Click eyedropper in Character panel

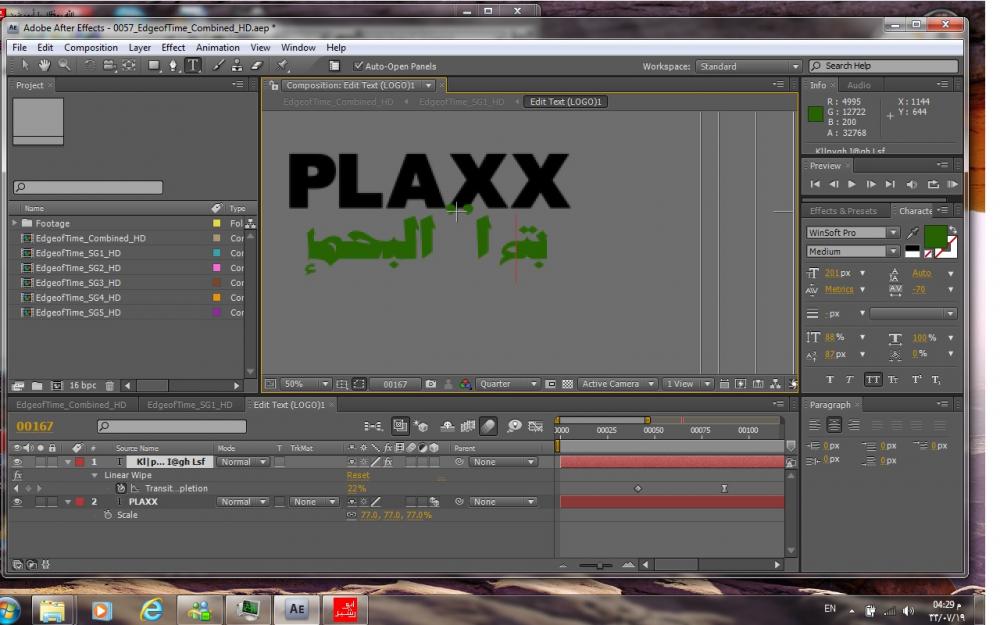[913, 233]
